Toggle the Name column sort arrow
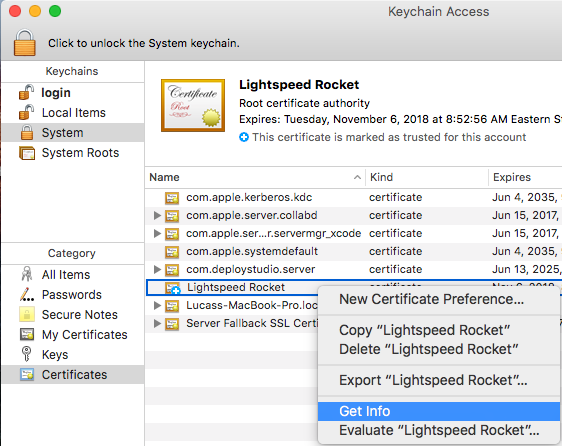This screenshot has height=446, width=562. (x=357, y=177)
